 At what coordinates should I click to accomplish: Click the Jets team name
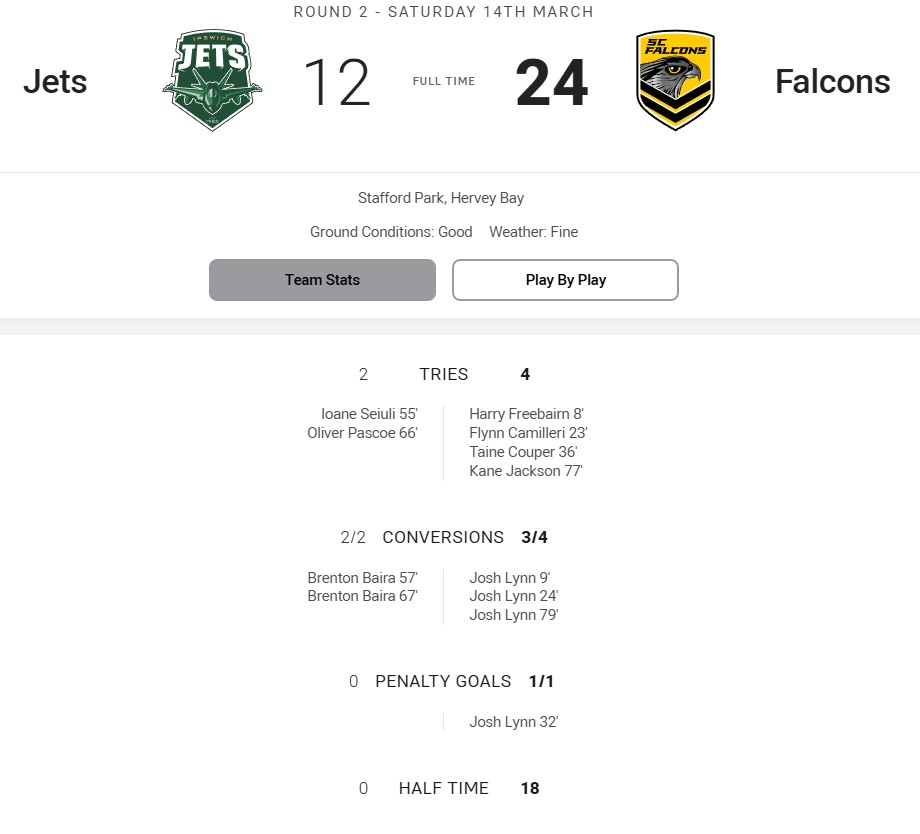coord(55,82)
